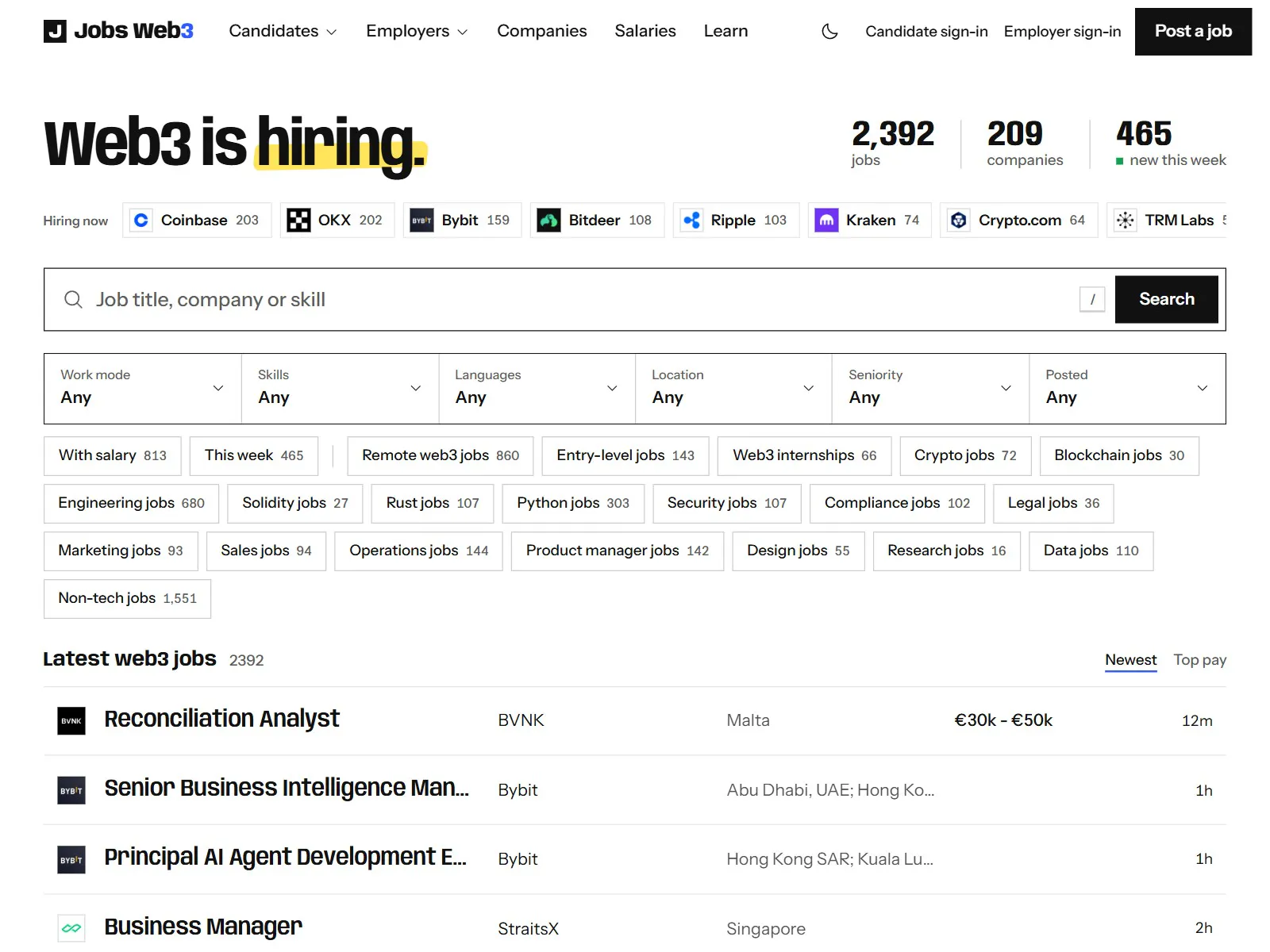
Task: Expand the Work mode filter
Action: pyautogui.click(x=143, y=388)
